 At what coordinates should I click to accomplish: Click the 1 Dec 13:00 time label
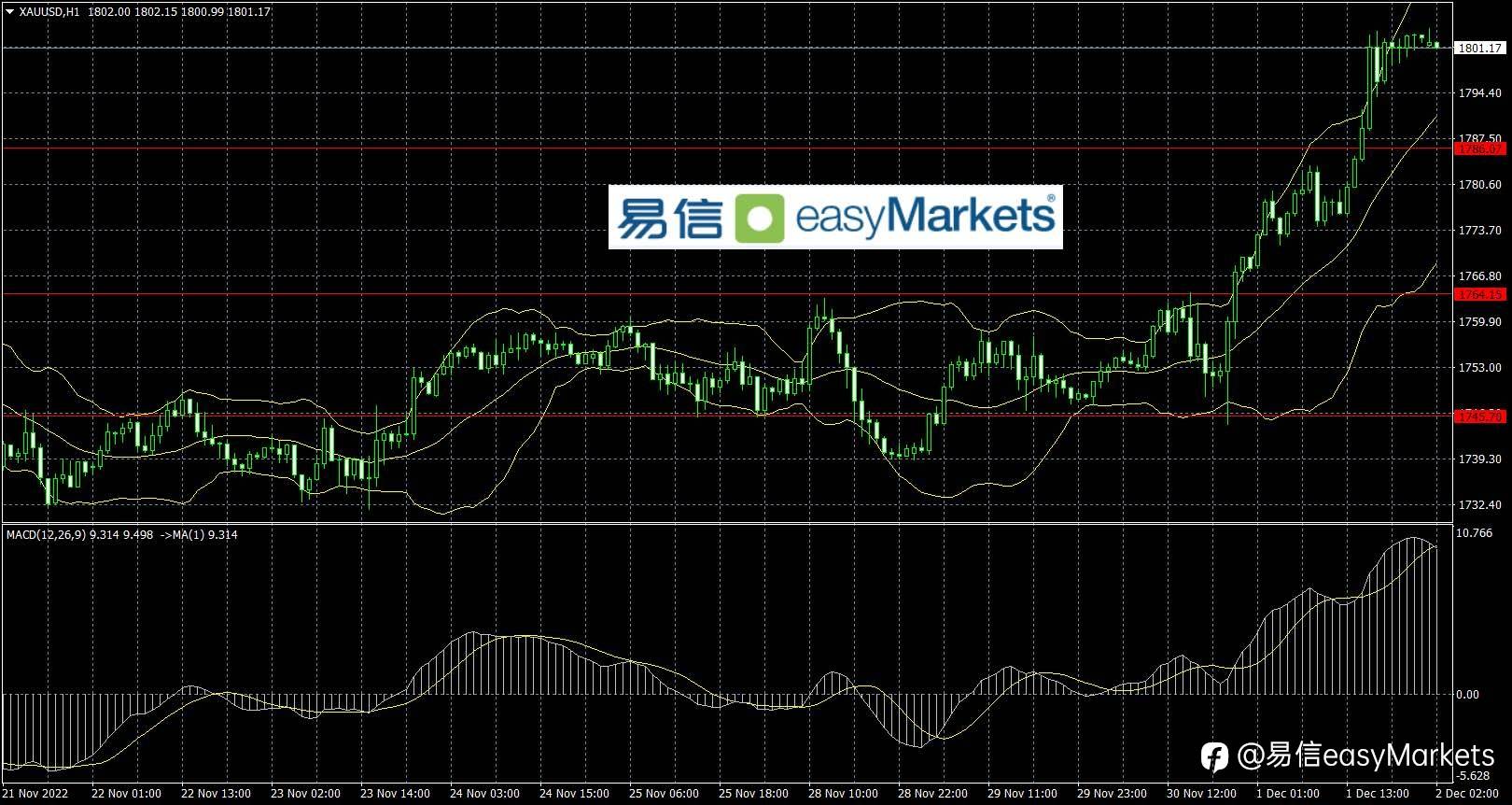(1378, 794)
